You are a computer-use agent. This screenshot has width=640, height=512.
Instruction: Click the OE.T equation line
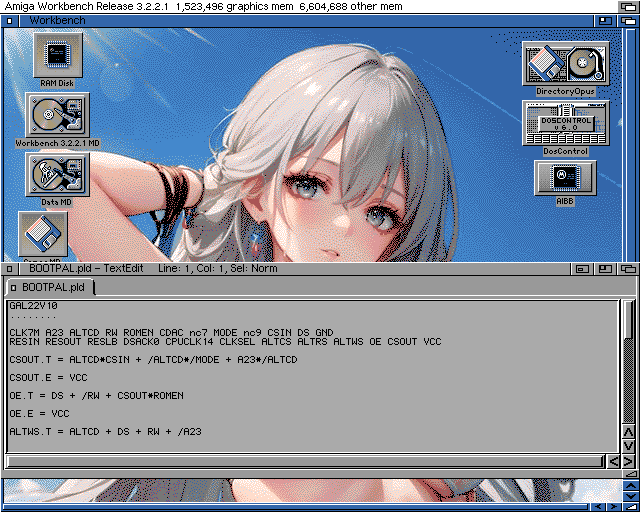coord(96,396)
